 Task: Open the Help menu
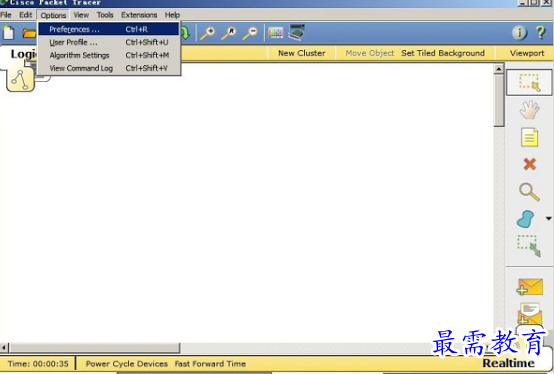tap(172, 15)
